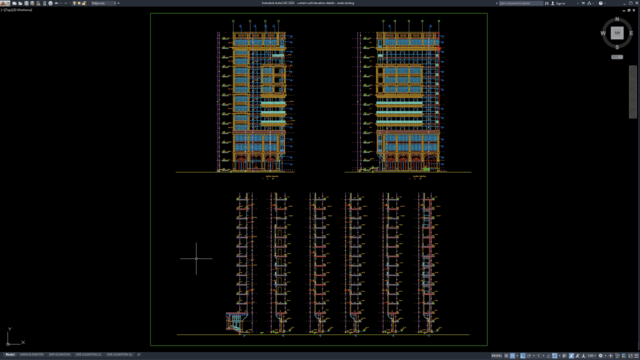Click the annotation scale A icon
The height and width of the screenshot is (360, 640).
[584, 356]
